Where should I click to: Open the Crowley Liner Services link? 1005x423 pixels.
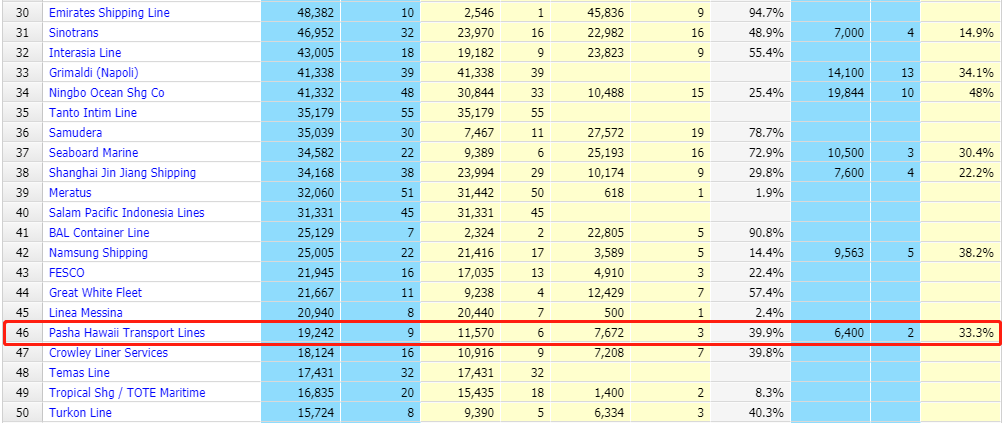108,352
